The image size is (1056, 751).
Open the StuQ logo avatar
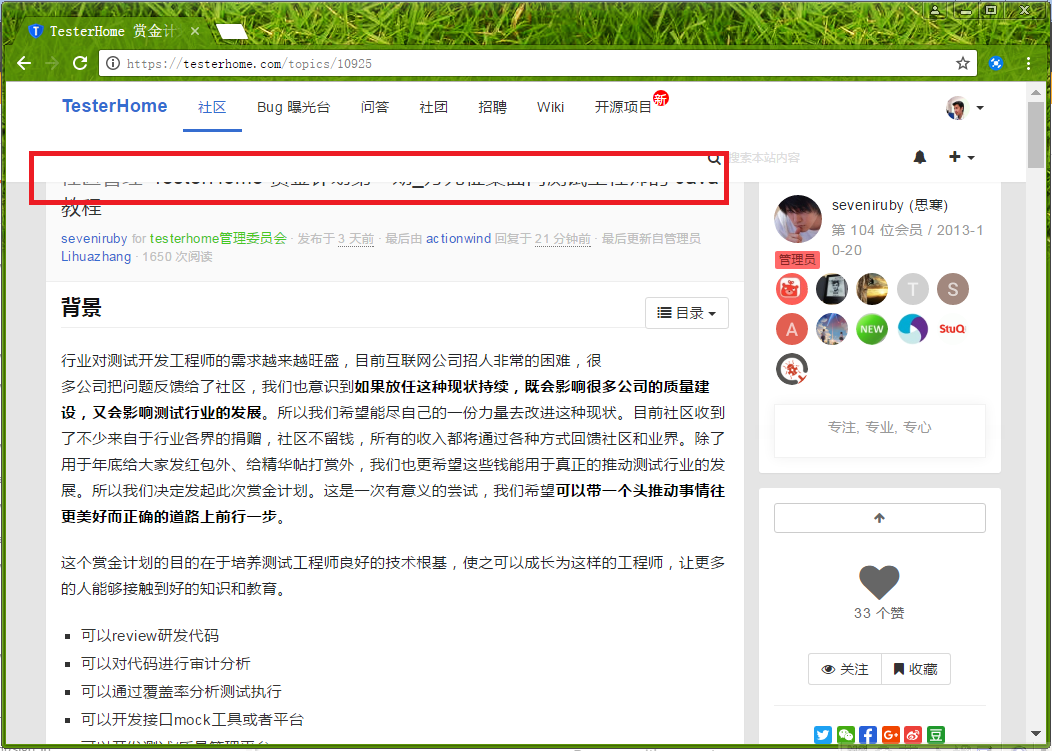point(953,329)
